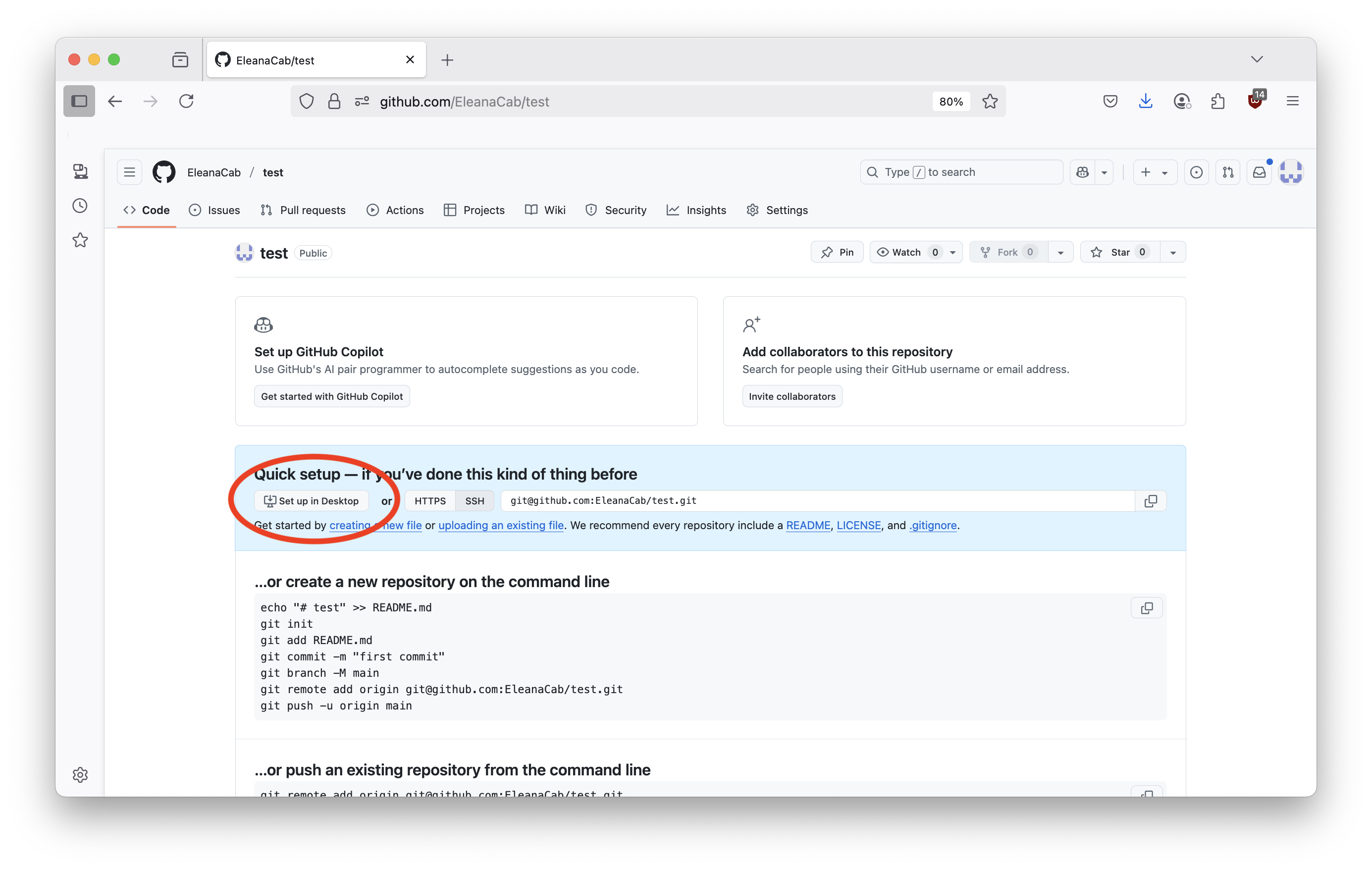Open issues icon in top header
This screenshot has width=1372, height=870.
click(x=1196, y=172)
